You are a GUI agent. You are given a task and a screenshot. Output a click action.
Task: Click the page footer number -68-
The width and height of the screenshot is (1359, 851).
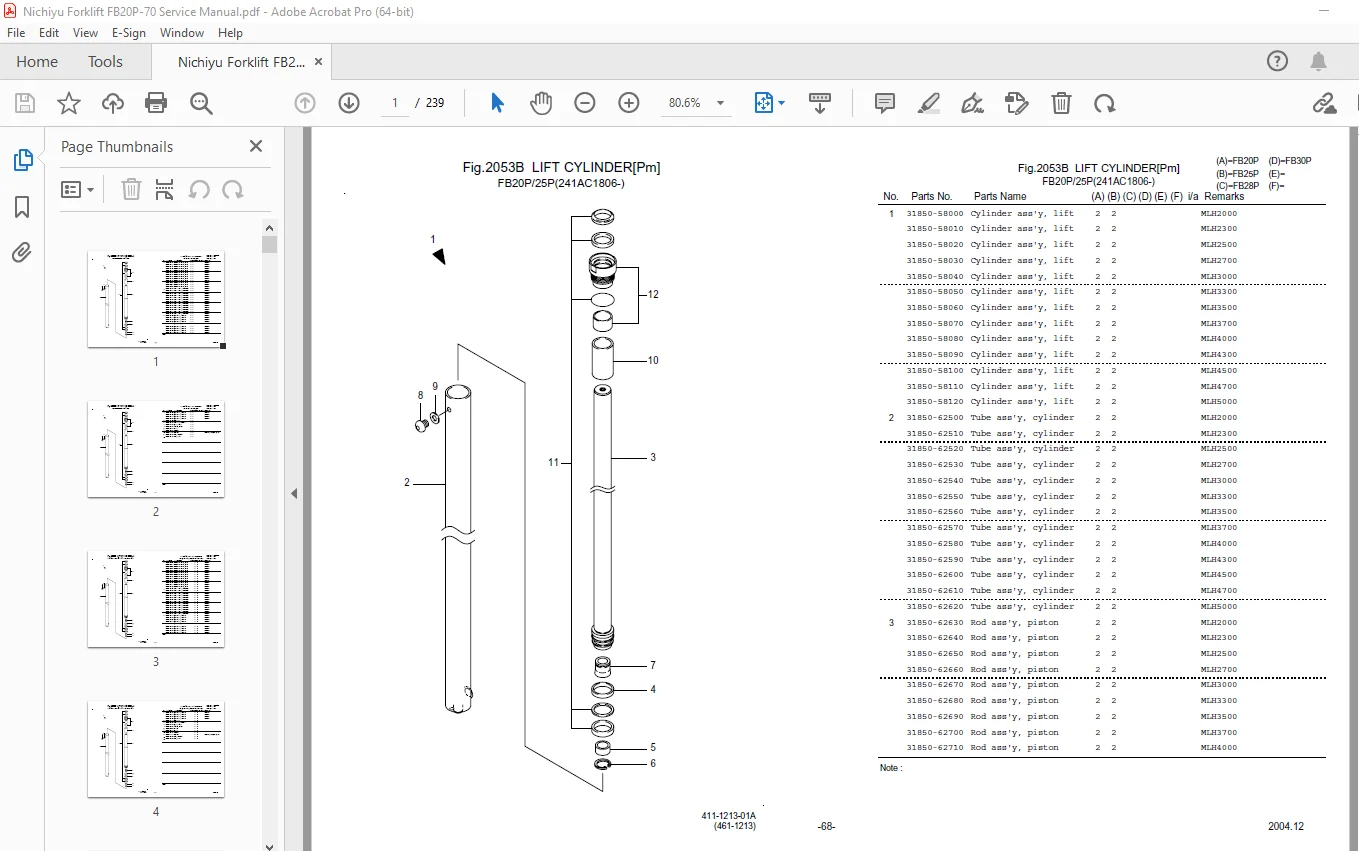click(x=827, y=827)
